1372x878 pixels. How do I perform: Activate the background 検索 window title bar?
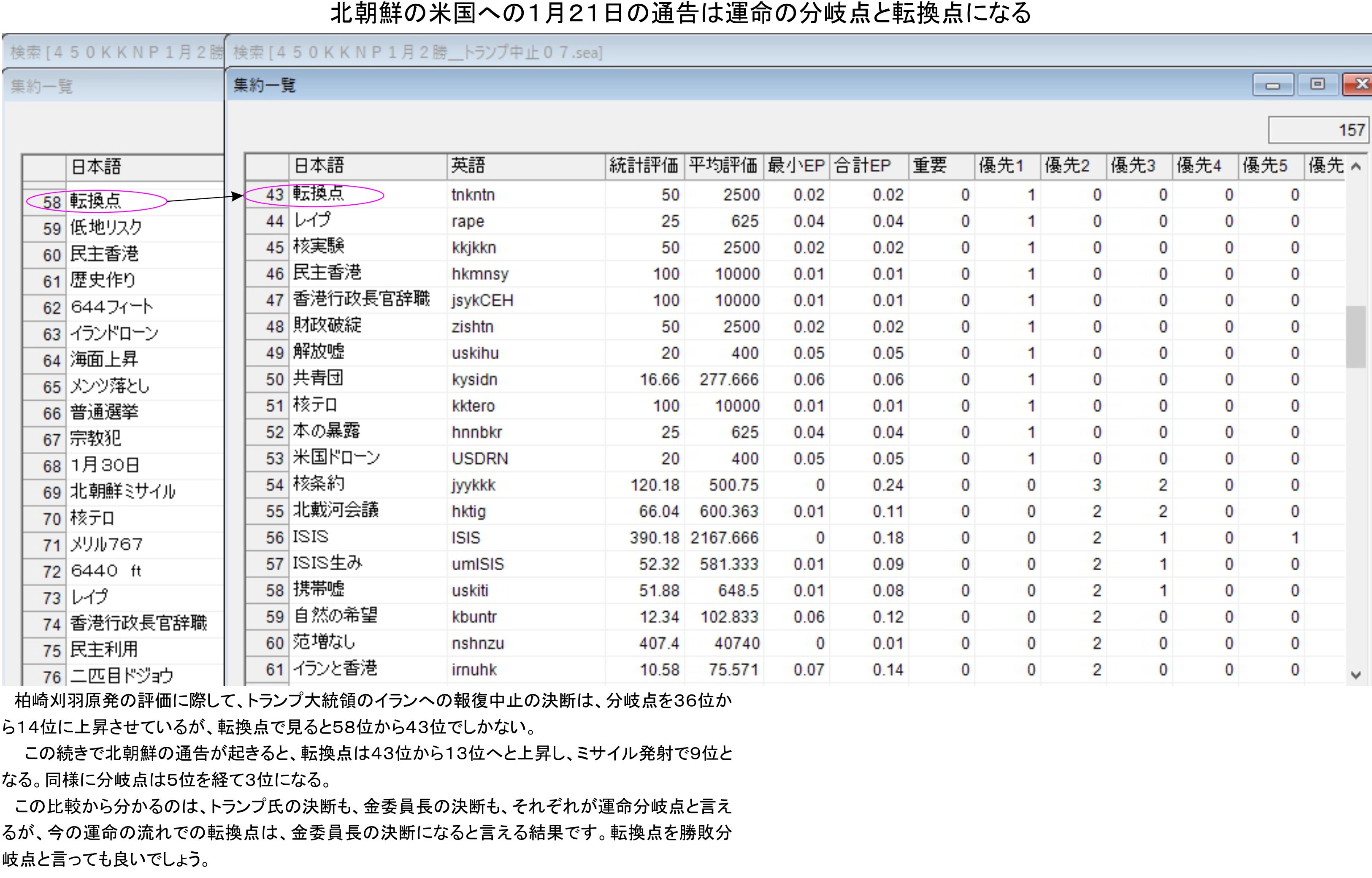tap(114, 52)
